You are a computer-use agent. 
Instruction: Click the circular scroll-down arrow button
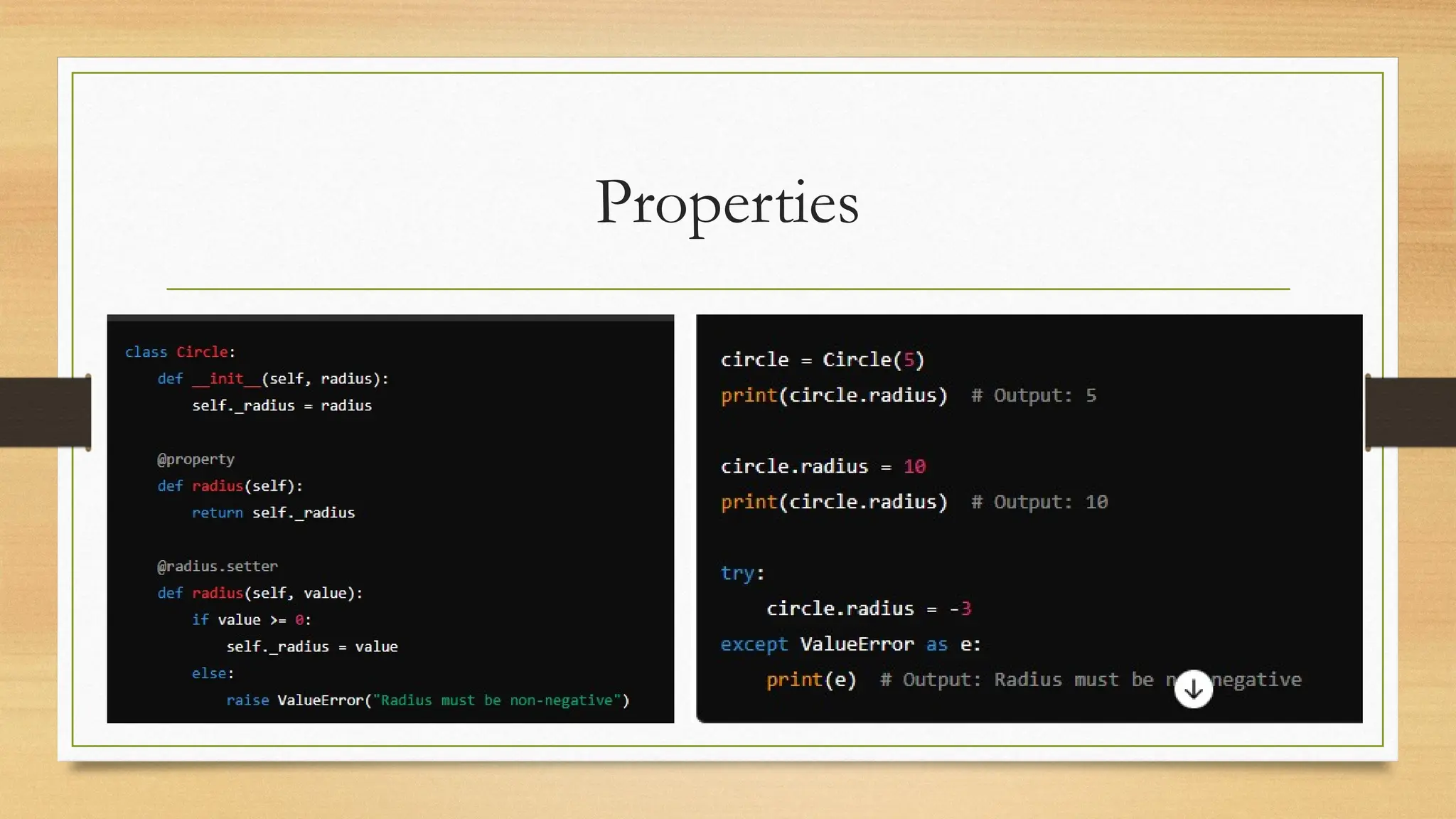click(x=1193, y=689)
